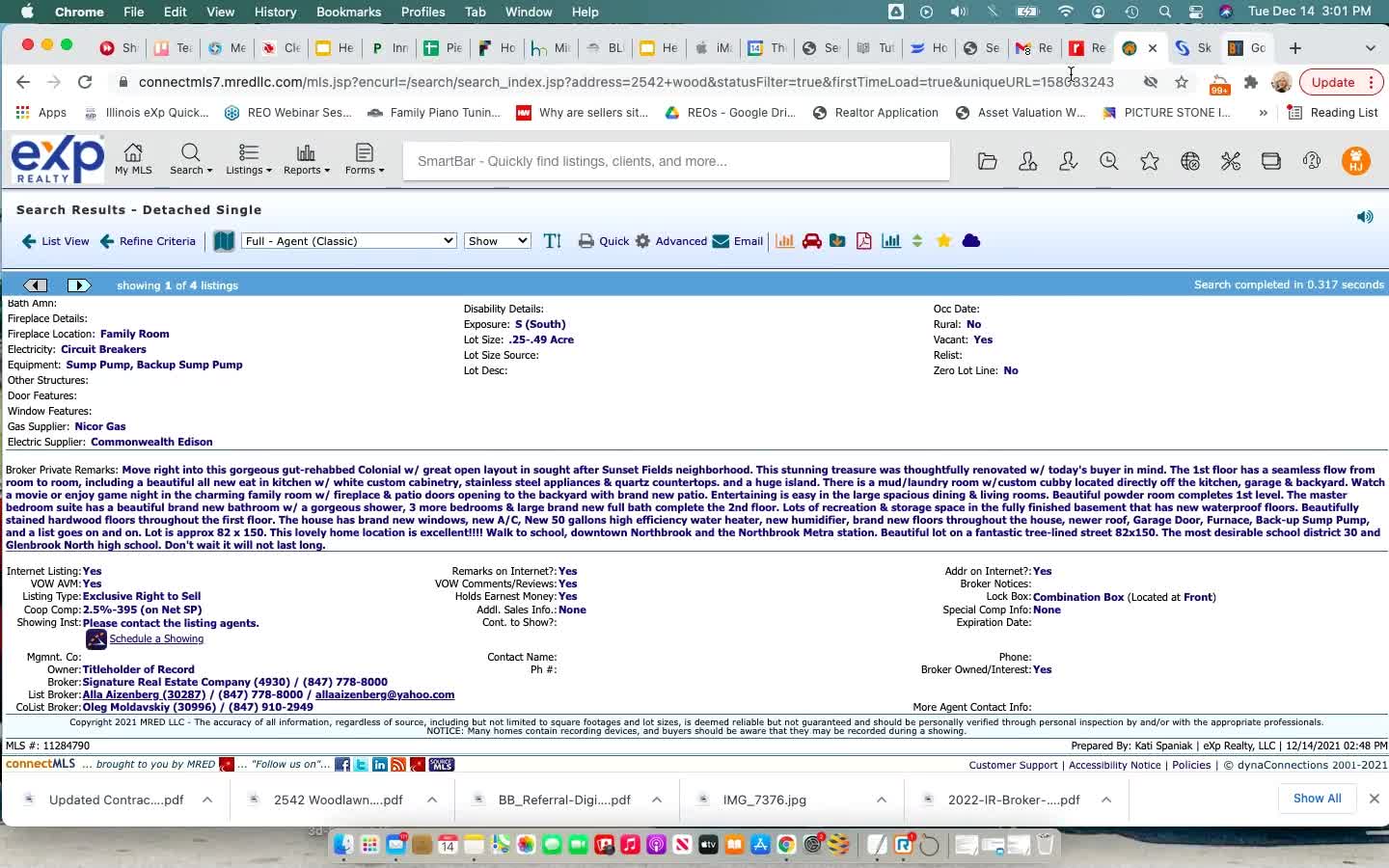Viewport: 1389px width, 868px height.
Task: Go to previous listing arrow
Action: (x=36, y=285)
